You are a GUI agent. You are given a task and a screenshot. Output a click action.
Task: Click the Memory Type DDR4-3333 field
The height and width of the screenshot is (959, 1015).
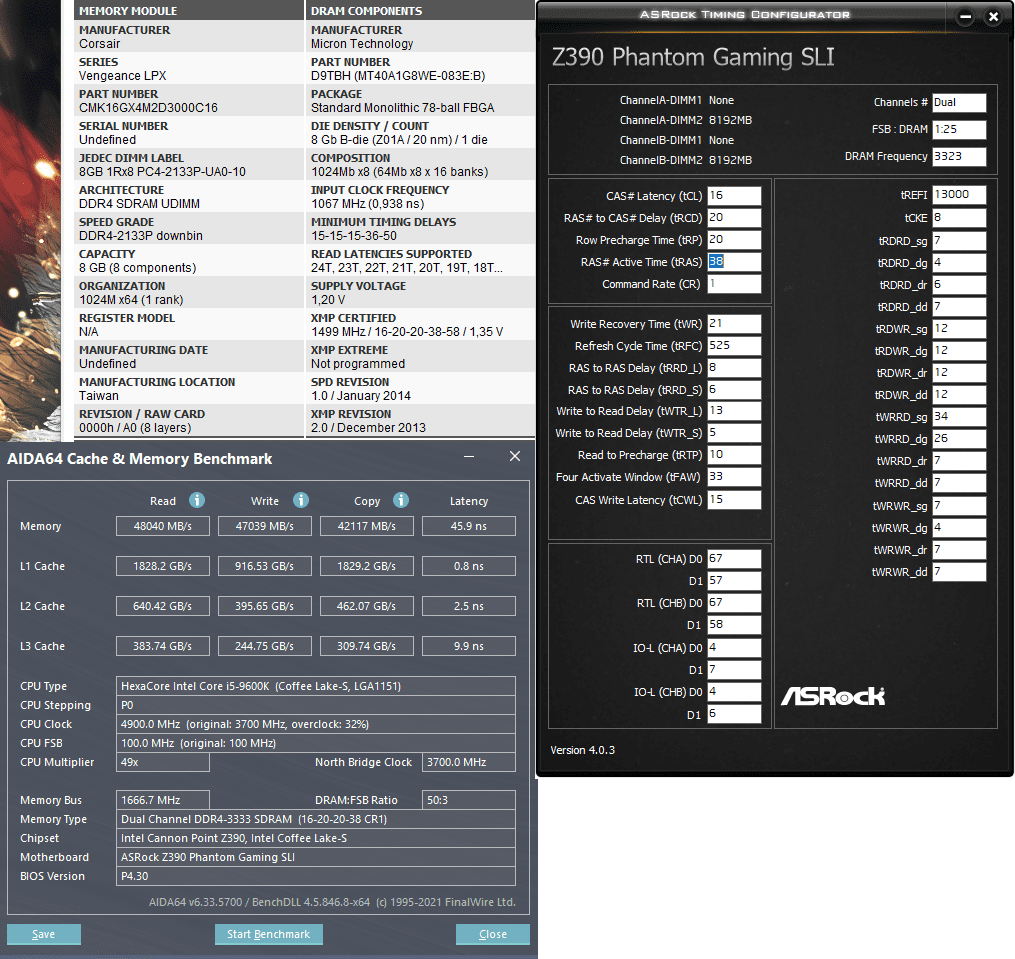point(316,819)
